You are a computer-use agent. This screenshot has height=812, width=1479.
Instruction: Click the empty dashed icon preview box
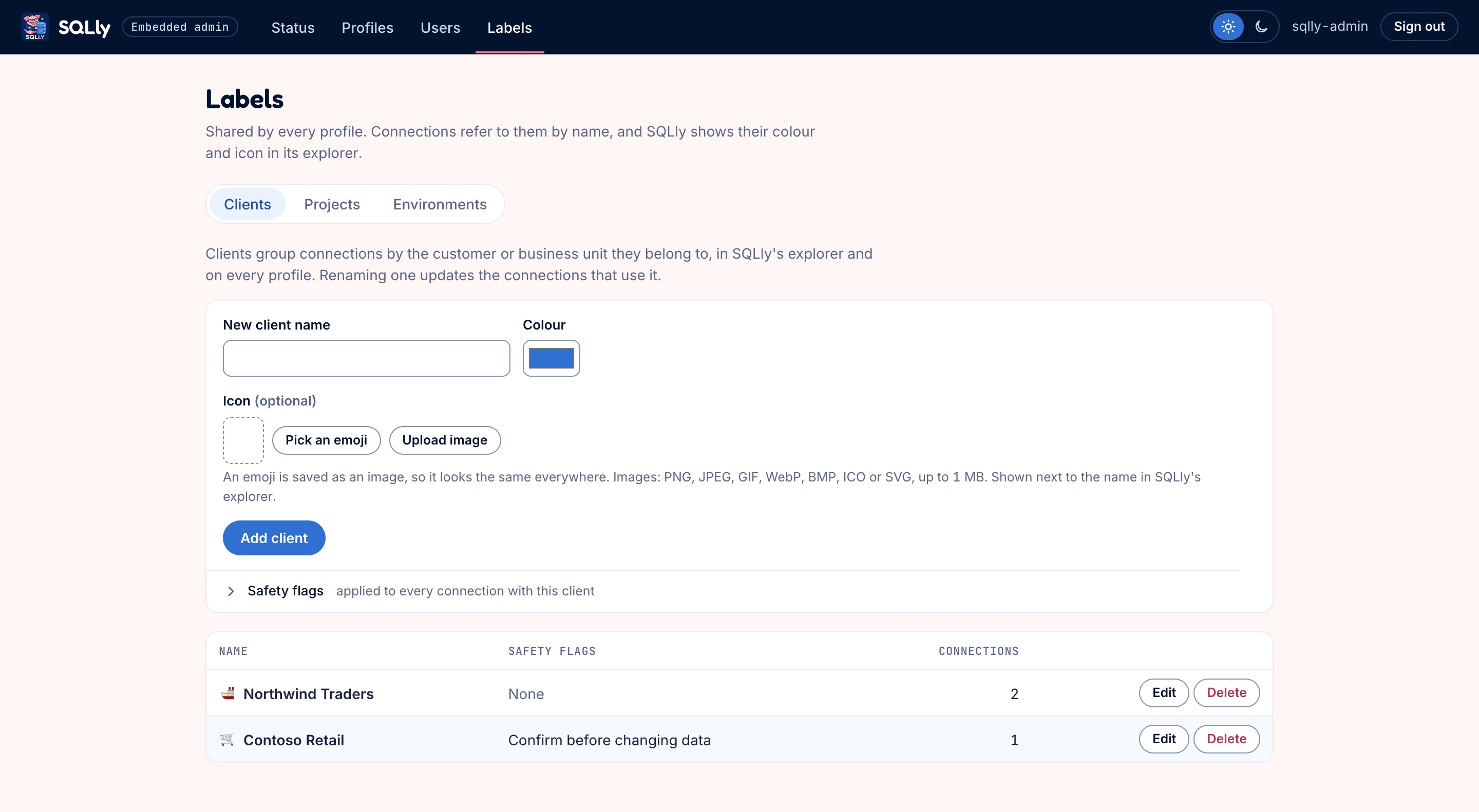pyautogui.click(x=243, y=440)
